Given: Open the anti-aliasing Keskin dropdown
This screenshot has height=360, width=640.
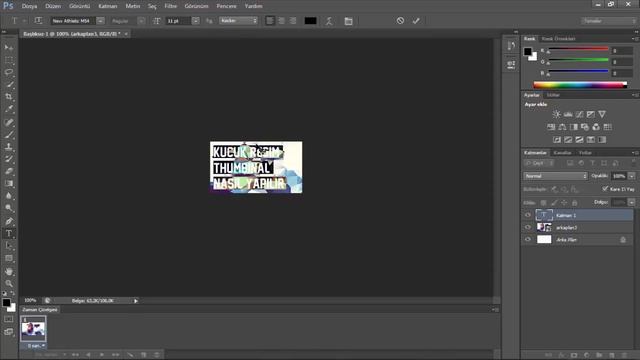Looking at the screenshot, I should 239,20.
